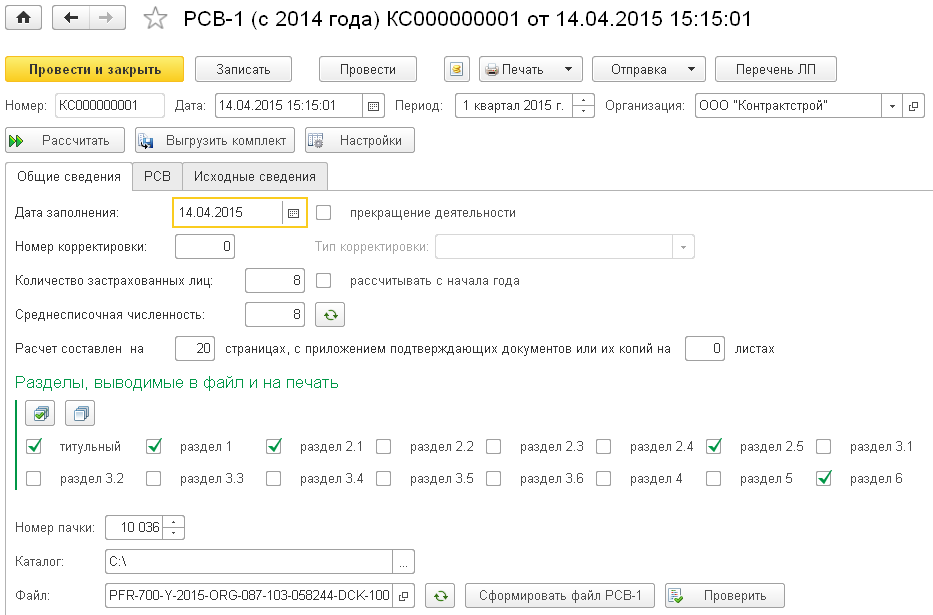Screen dimensions: 933x615
Task: Refresh the file name green arrows
Action: (440, 595)
